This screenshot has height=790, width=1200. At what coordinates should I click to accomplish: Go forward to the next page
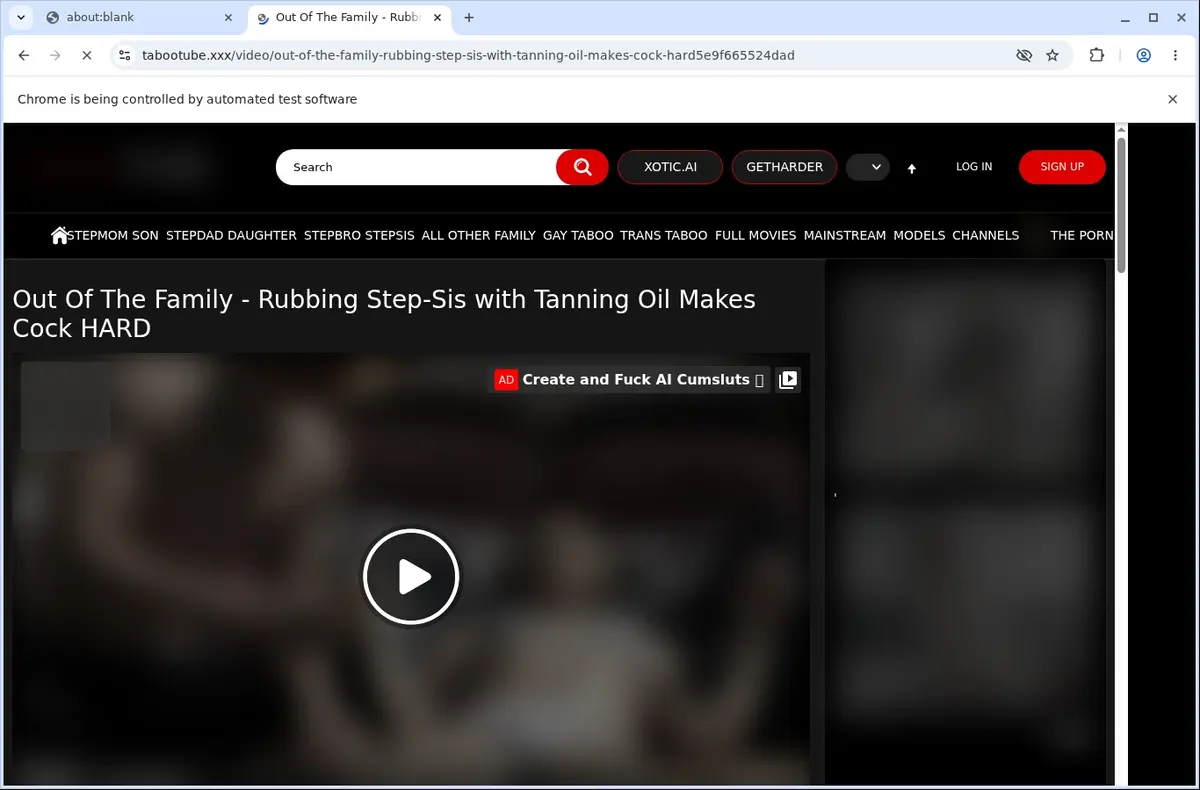point(55,56)
